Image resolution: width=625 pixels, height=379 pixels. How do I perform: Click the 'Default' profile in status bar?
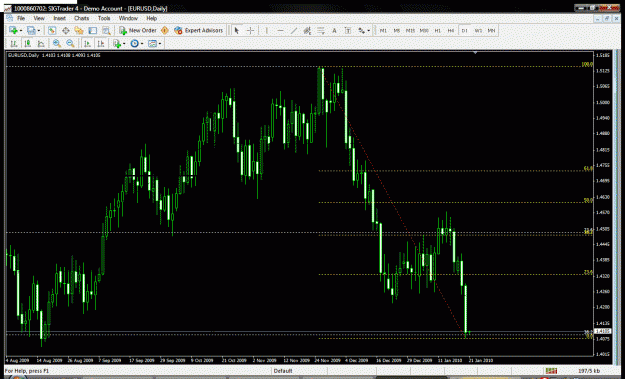click(283, 371)
